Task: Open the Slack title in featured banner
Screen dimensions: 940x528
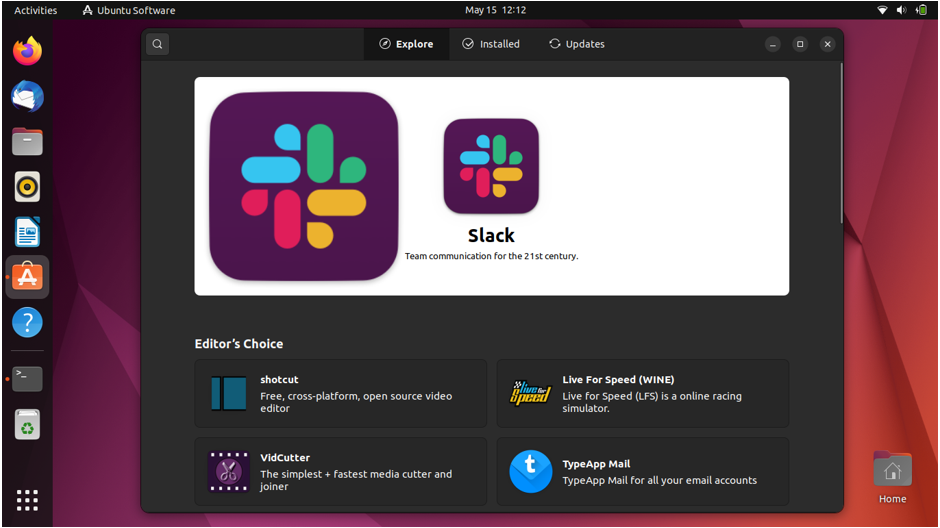Action: click(x=491, y=235)
